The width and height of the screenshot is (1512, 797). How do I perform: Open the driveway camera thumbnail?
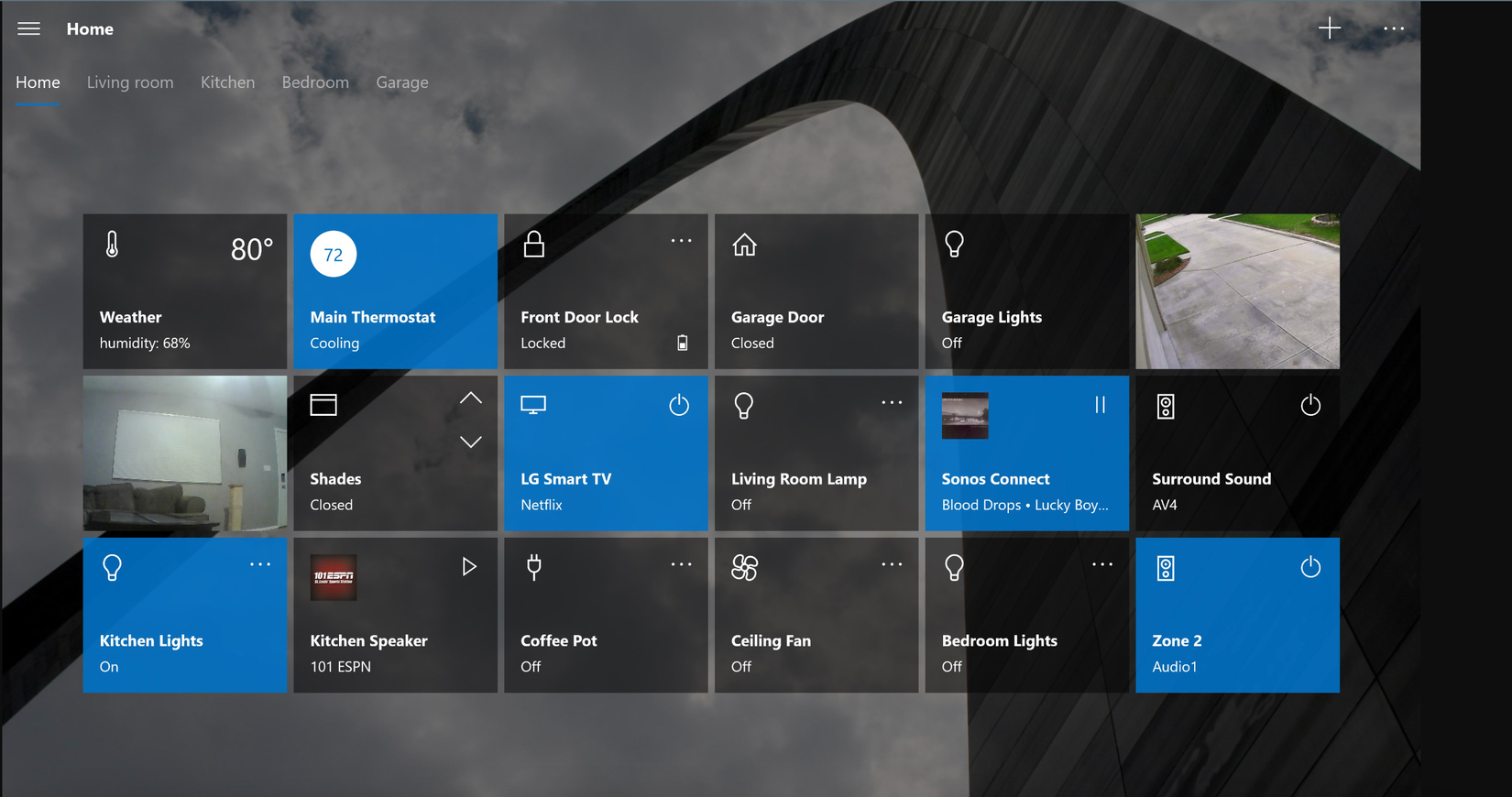(1237, 291)
